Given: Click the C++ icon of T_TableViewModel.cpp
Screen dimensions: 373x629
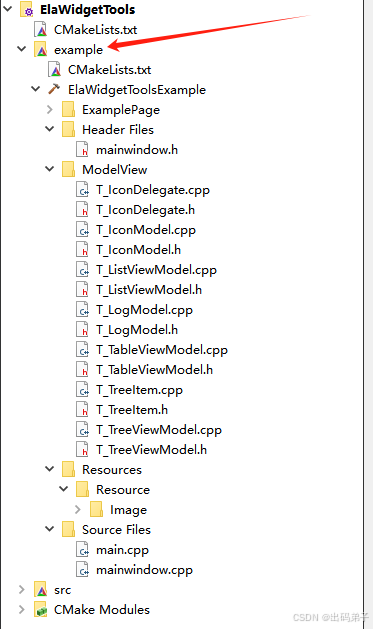Looking at the screenshot, I should [x=82, y=350].
